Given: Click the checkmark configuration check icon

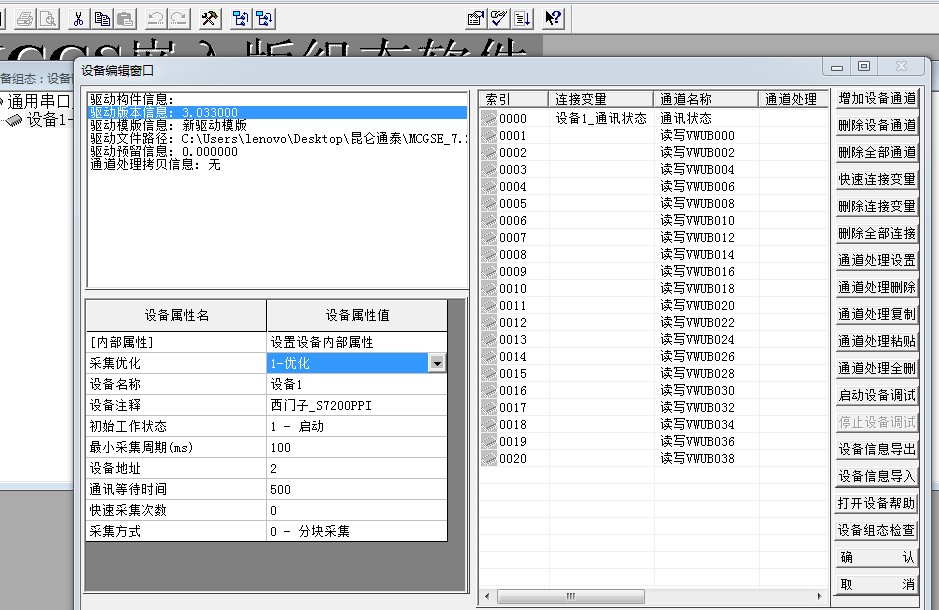Looking at the screenshot, I should [499, 18].
